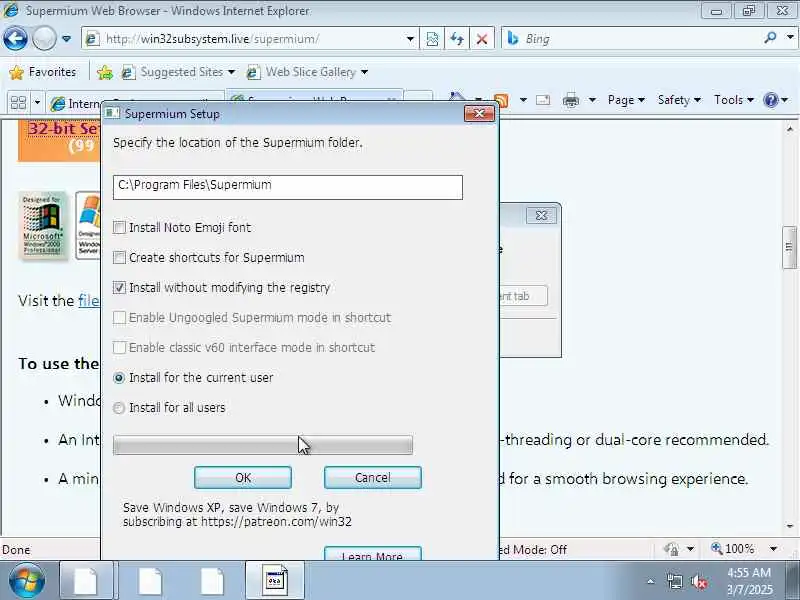The image size is (800, 600).
Task: Click the setup progress bar
Action: click(263, 445)
